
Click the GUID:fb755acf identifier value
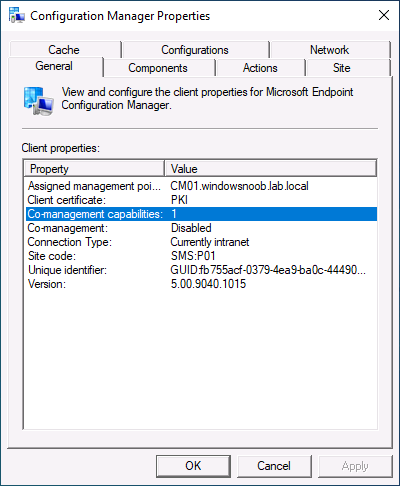(x=268, y=270)
